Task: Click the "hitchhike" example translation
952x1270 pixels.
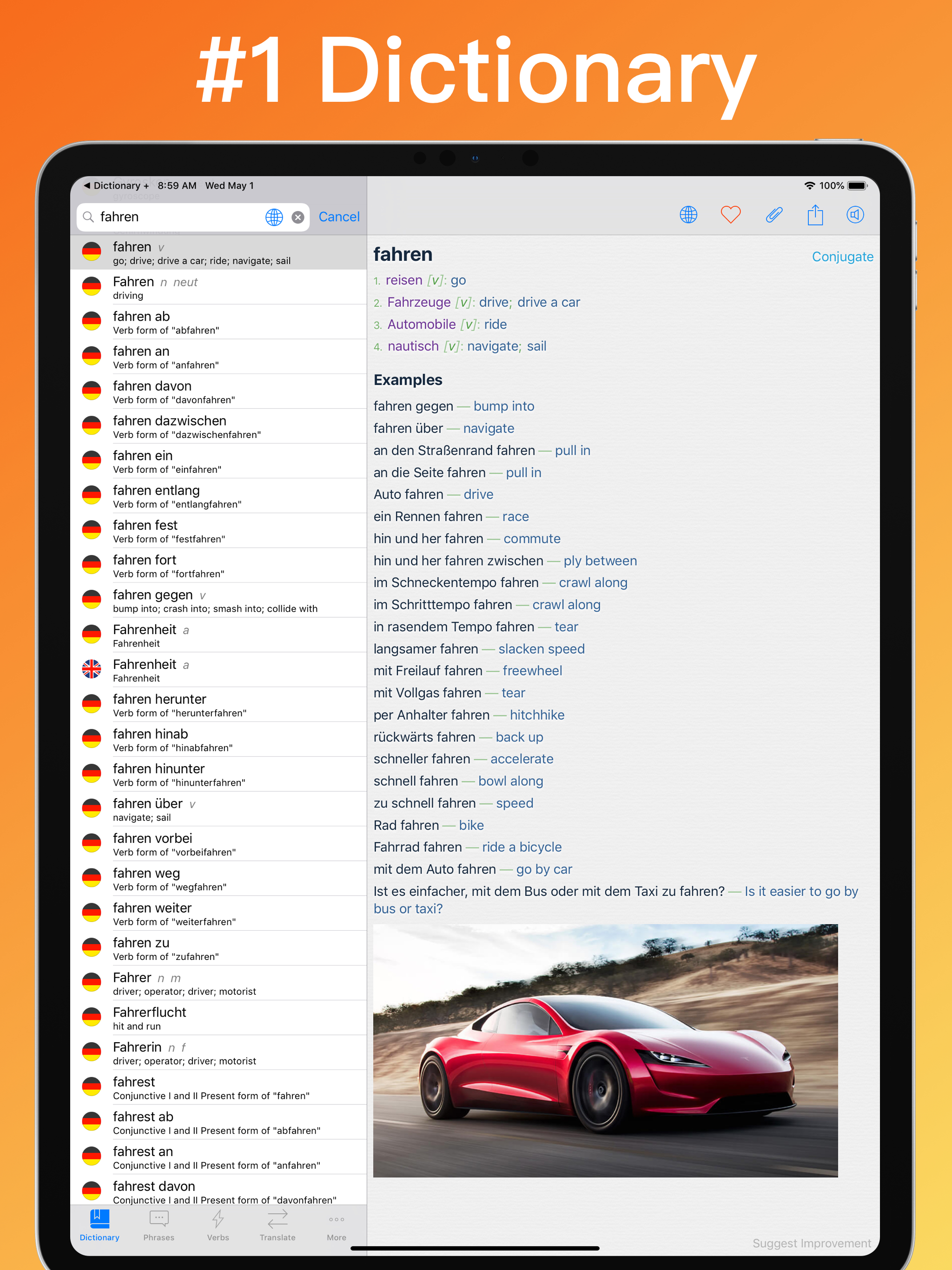Action: point(537,715)
